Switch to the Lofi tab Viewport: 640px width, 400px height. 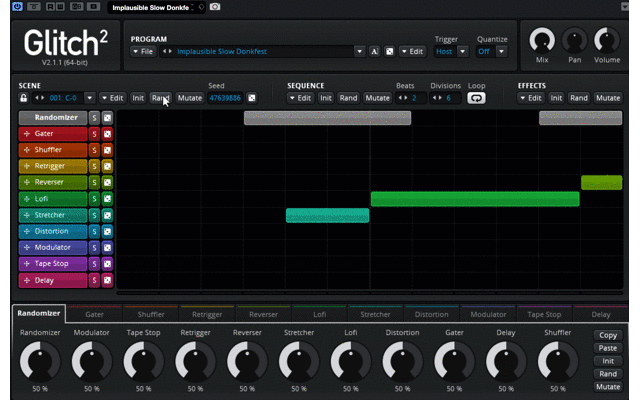pos(320,314)
